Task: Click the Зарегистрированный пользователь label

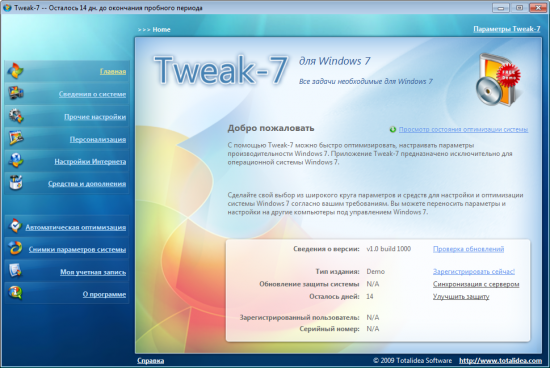Action: 300,317
